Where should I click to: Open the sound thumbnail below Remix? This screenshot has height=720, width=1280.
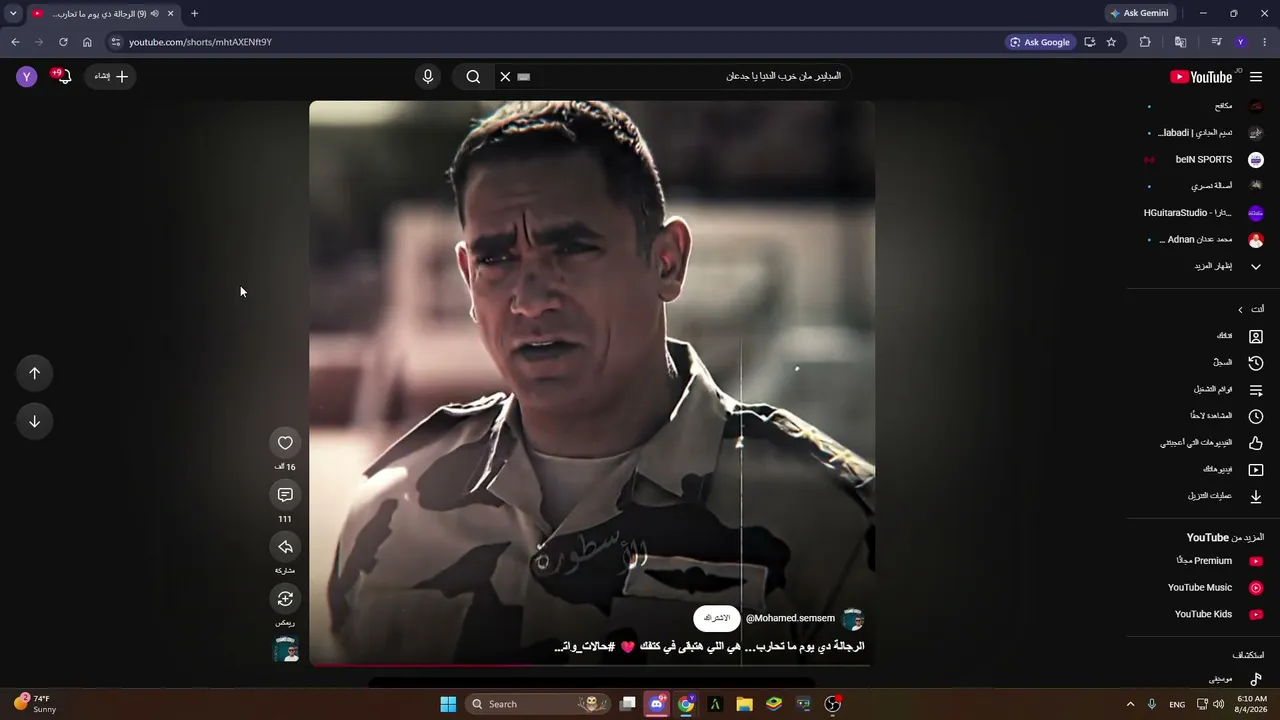pos(286,649)
